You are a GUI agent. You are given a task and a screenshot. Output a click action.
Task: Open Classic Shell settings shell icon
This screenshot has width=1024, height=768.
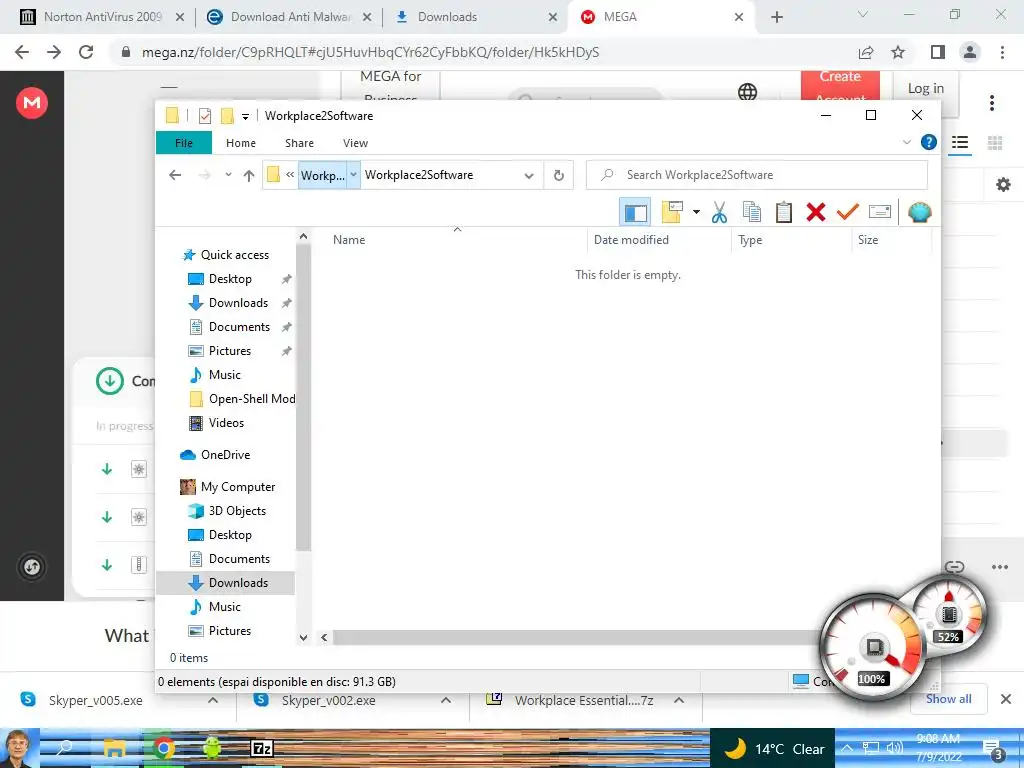pyautogui.click(x=920, y=212)
